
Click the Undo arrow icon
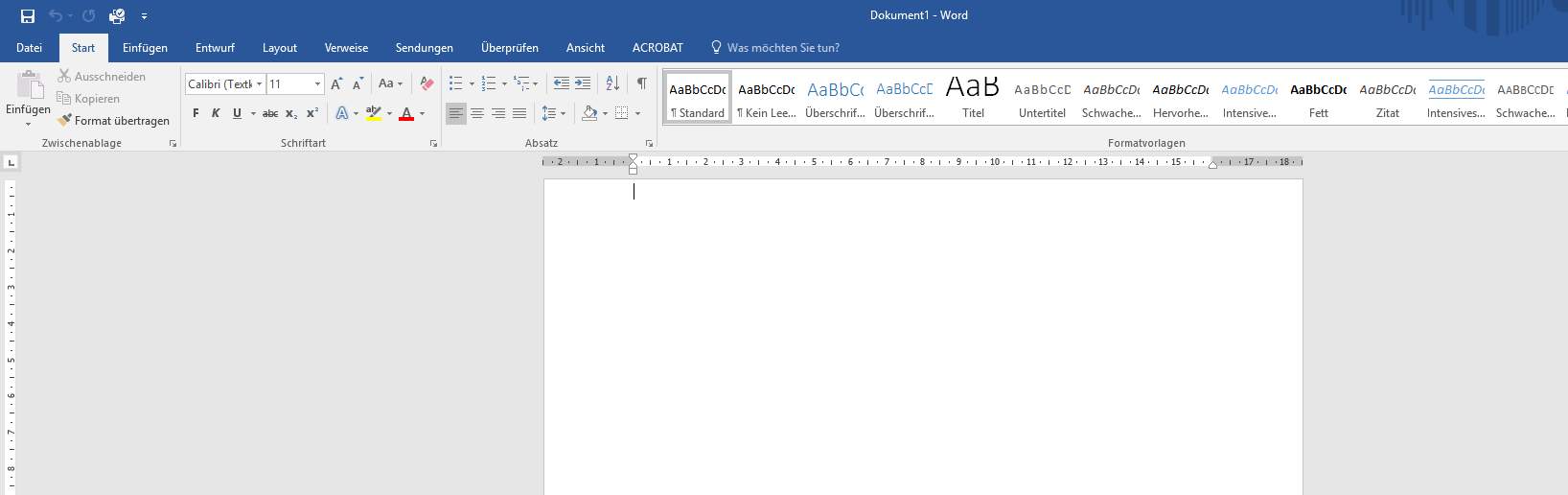(x=56, y=16)
